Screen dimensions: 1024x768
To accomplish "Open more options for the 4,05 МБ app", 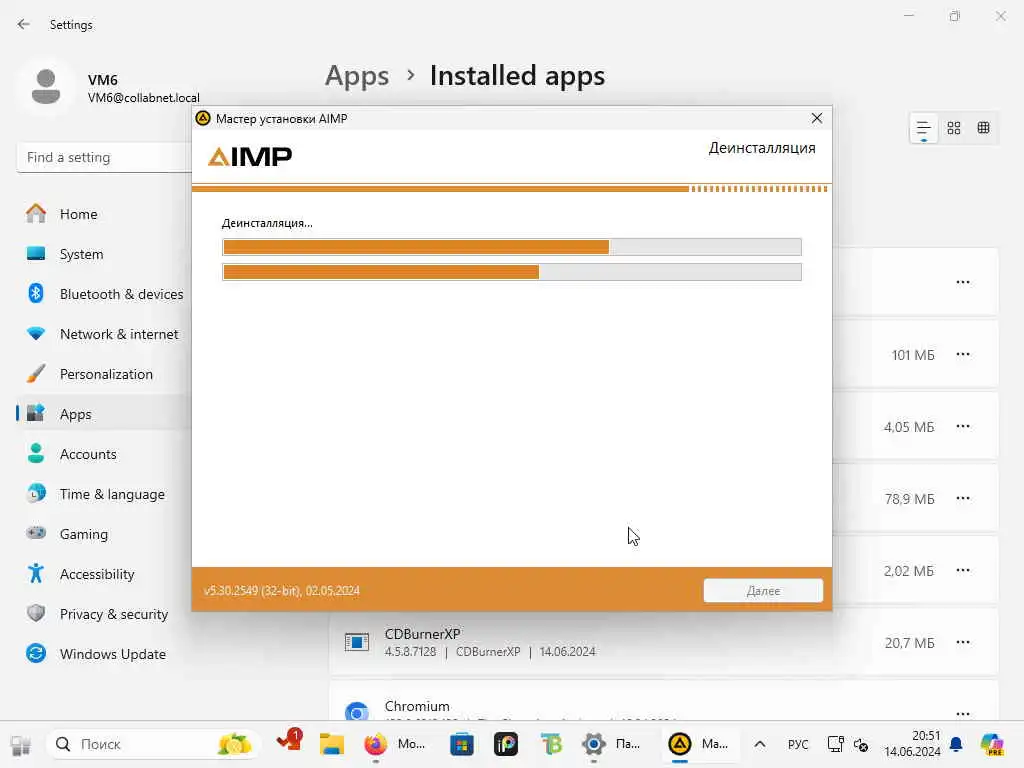I will pyautogui.click(x=963, y=426).
